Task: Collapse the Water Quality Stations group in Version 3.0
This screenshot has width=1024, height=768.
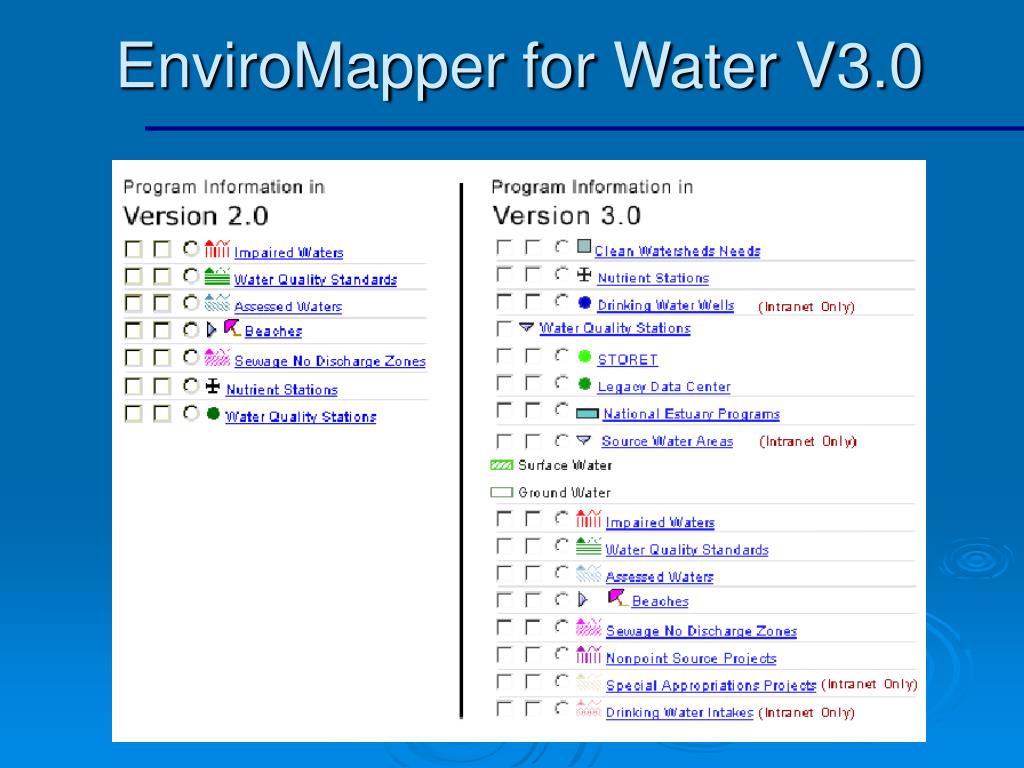Action: click(x=526, y=327)
